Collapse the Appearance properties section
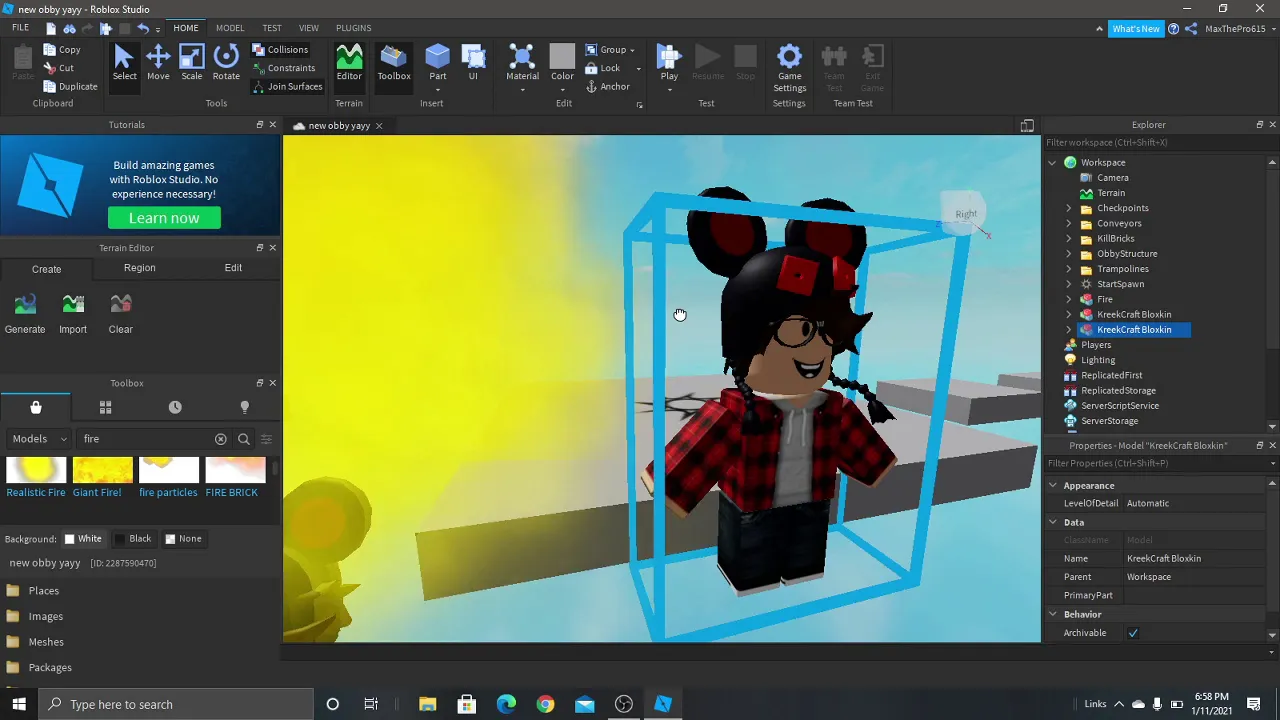The height and width of the screenshot is (720, 1280). coord(1053,485)
